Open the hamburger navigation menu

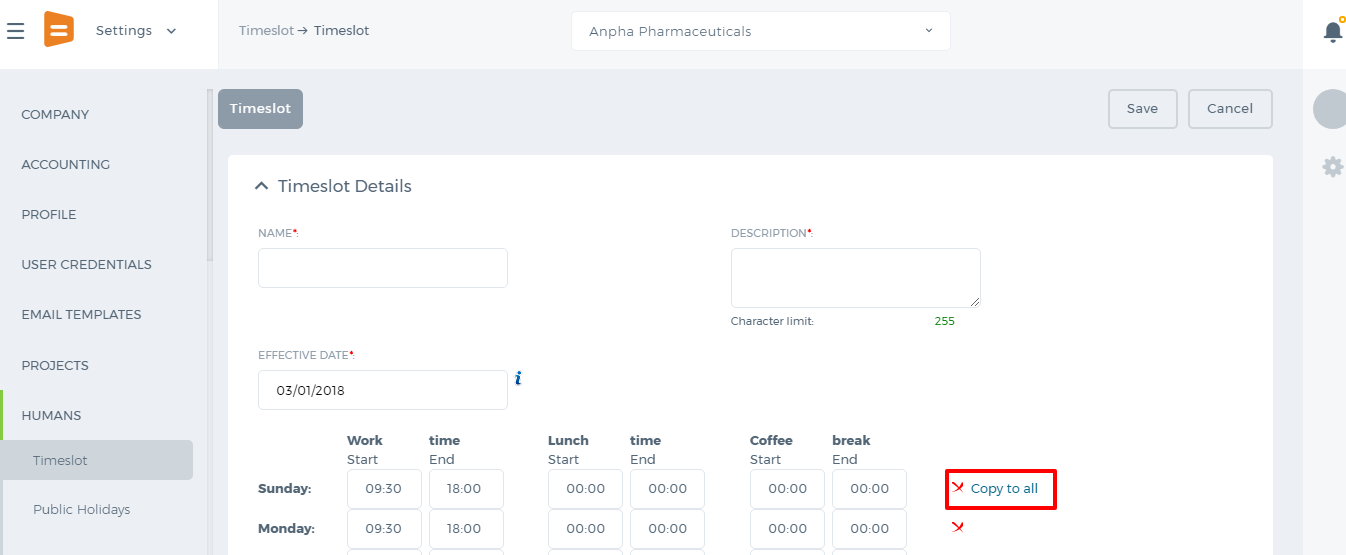coord(15,31)
